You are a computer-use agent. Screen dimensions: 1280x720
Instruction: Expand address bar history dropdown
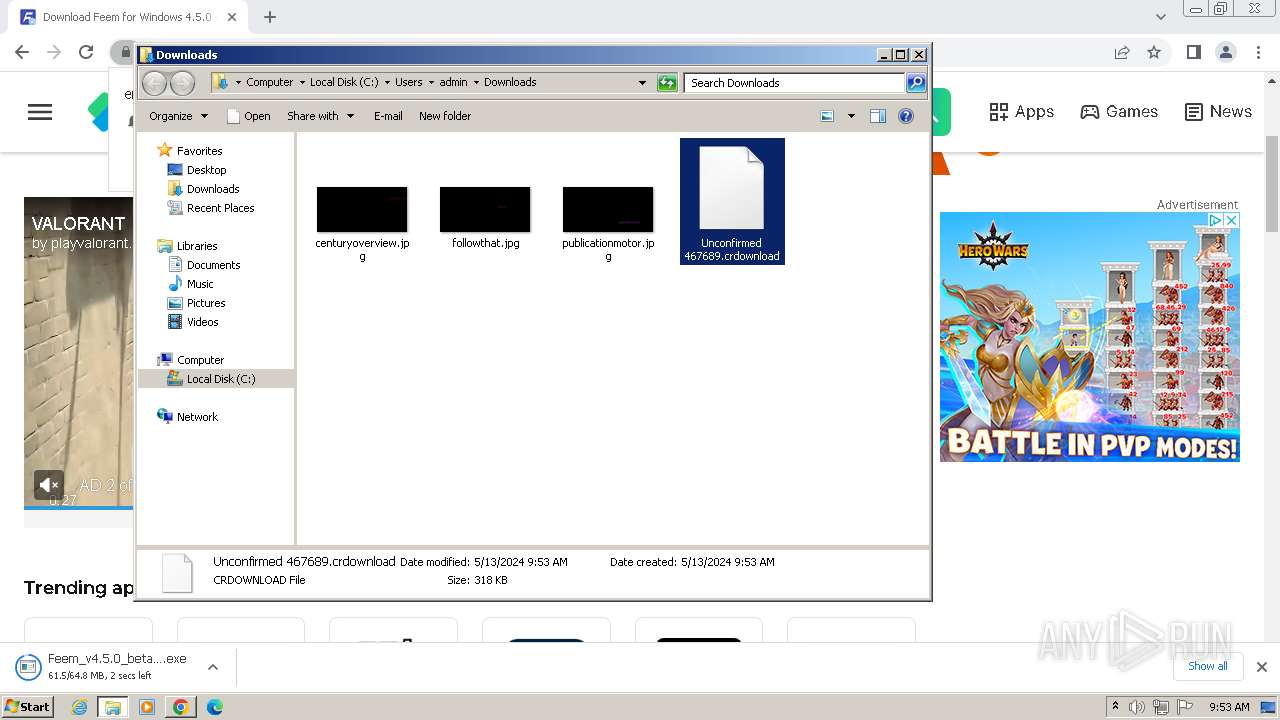click(x=642, y=83)
